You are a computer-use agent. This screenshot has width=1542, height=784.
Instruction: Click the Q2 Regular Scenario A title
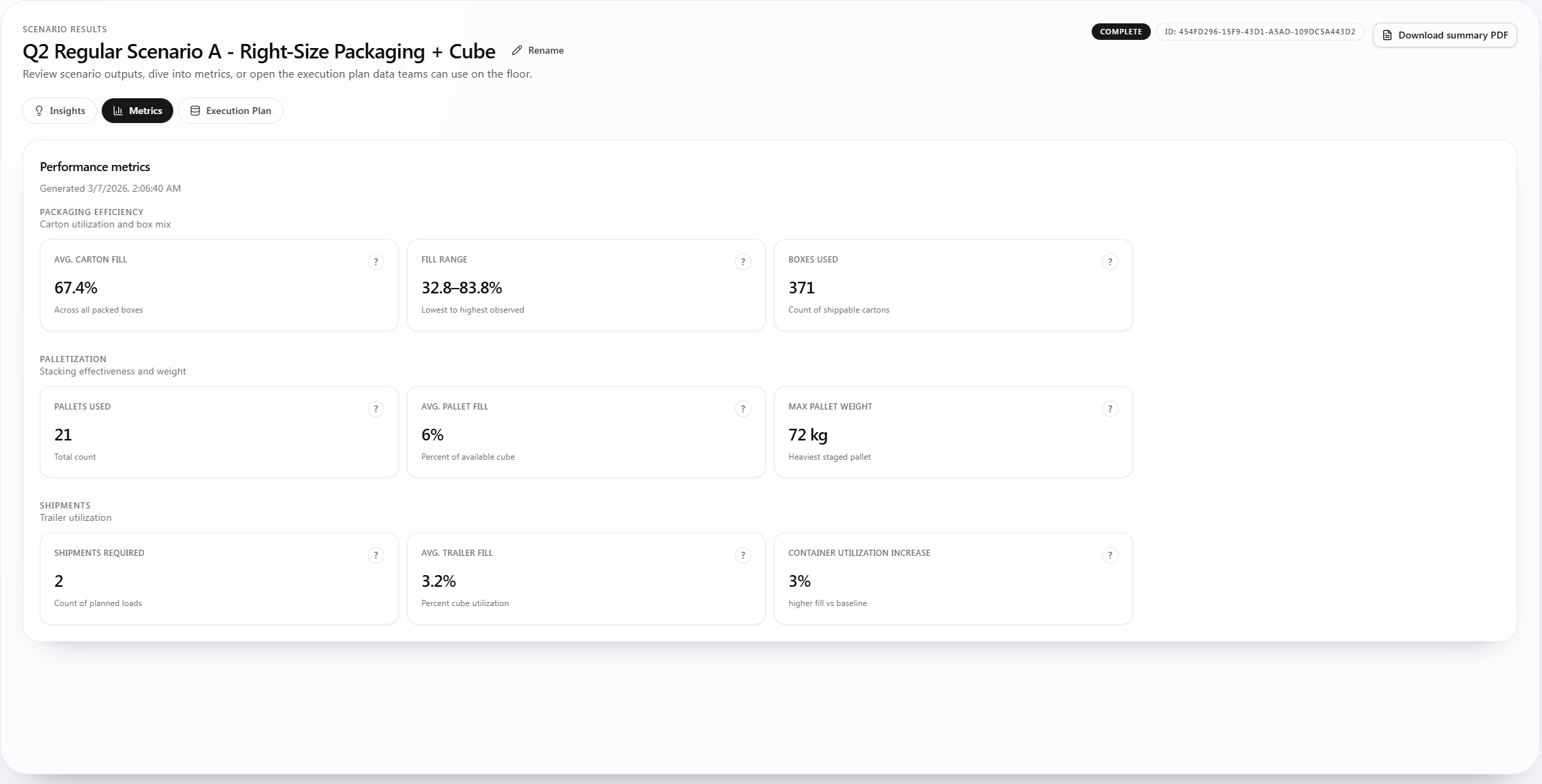(258, 52)
